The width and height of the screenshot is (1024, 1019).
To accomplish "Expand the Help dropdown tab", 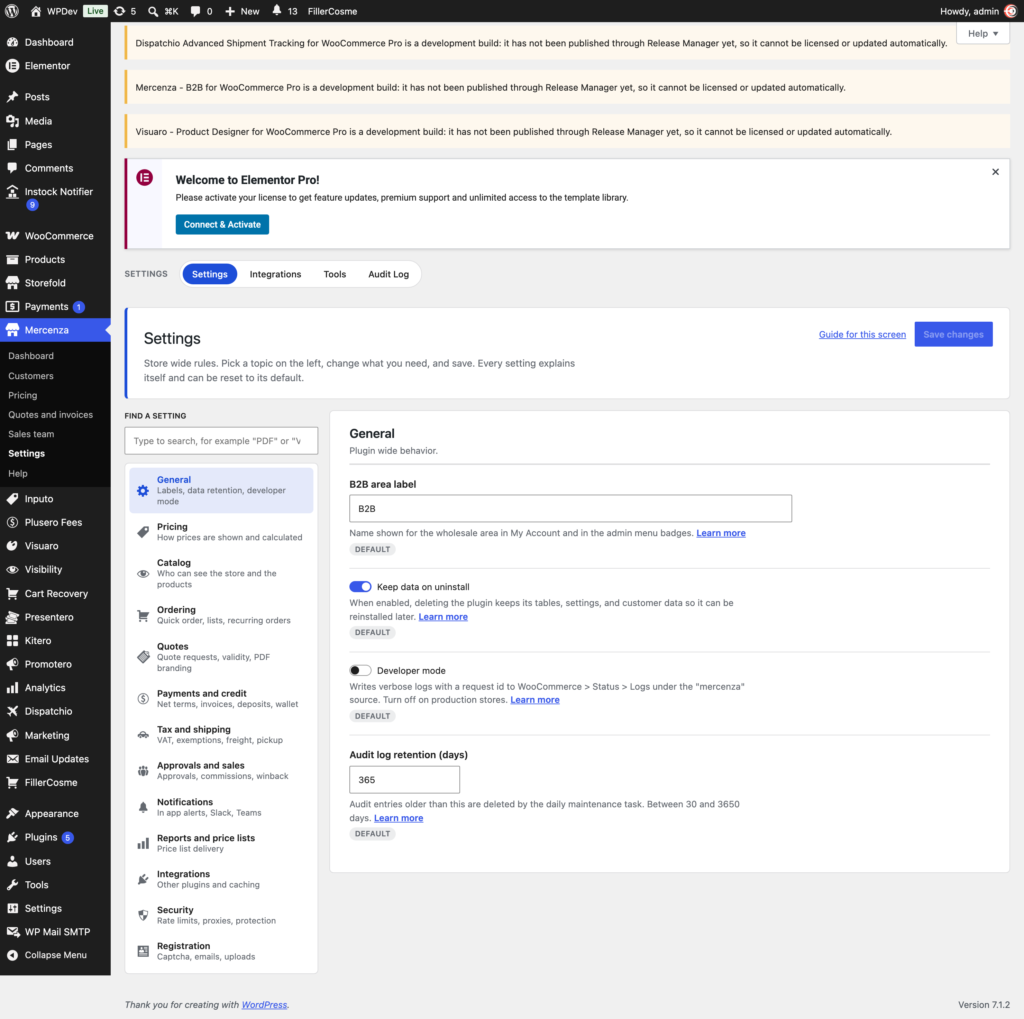I will tap(983, 33).
